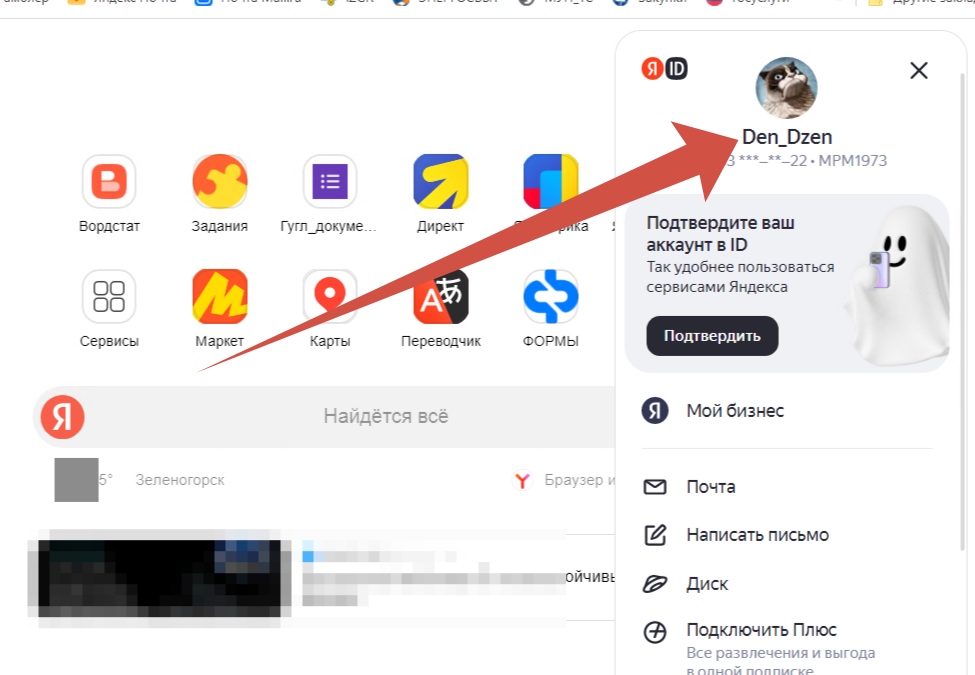Click the Диск disk icon
This screenshot has height=675, width=975.
pyautogui.click(x=655, y=584)
